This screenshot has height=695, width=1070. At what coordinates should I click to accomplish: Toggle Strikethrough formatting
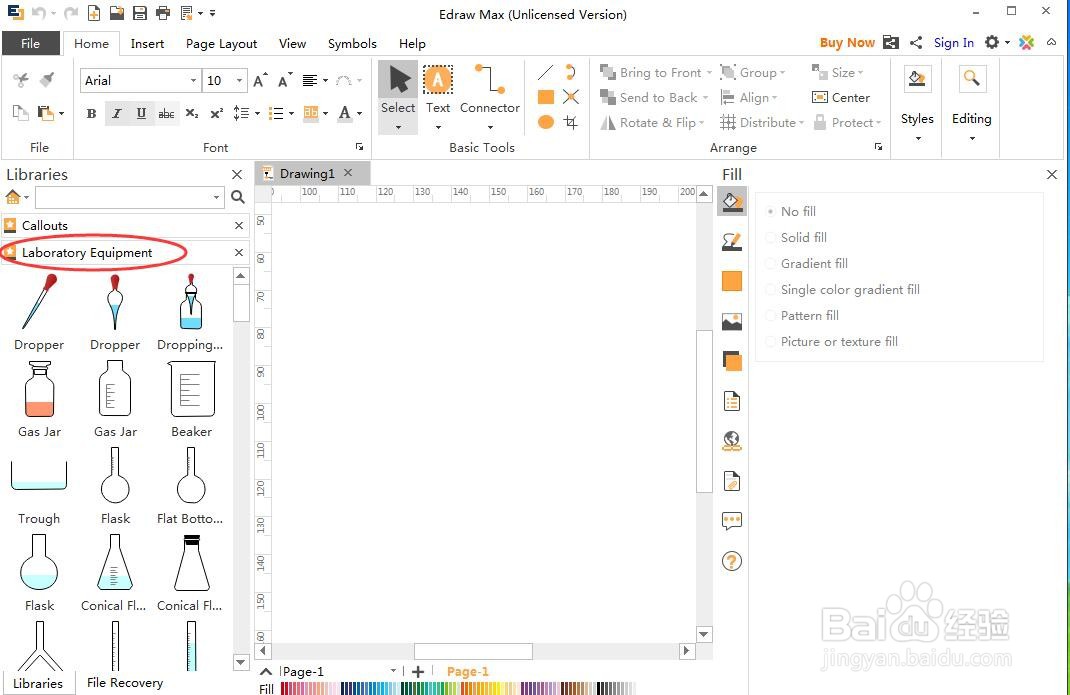coord(166,113)
